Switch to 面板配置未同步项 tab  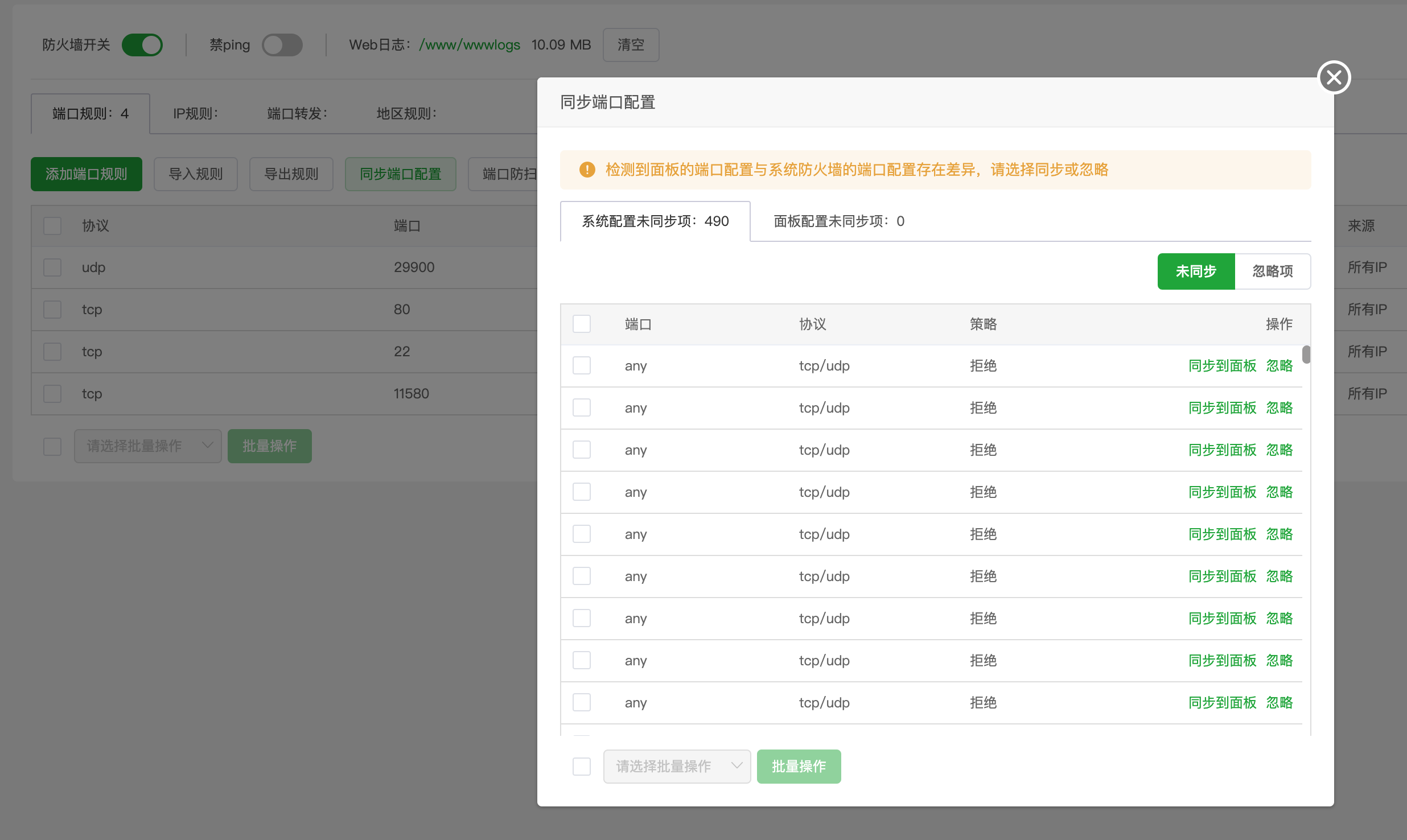(839, 221)
